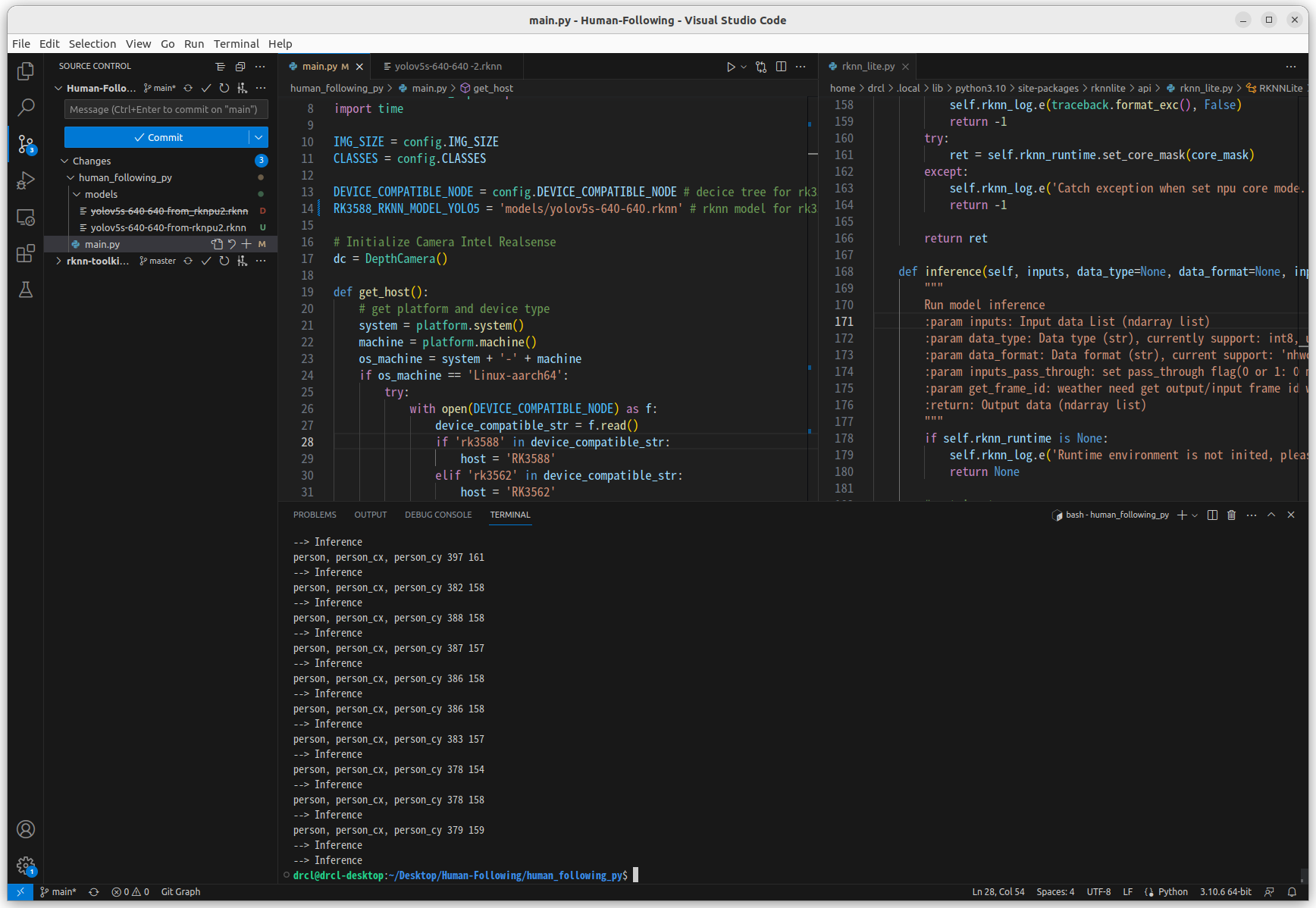This screenshot has height=908, width=1316.
Task: Open the Terminal menu
Action: click(236, 44)
